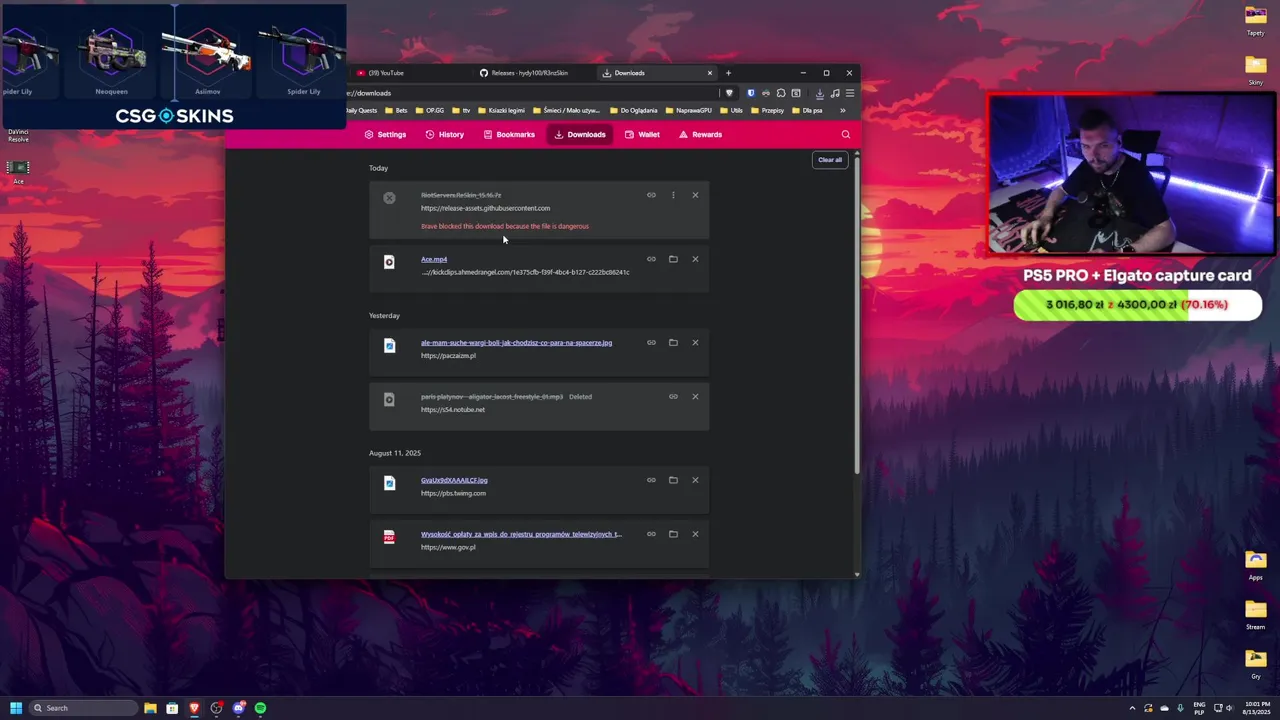Open Brave Shields lion icon
Image resolution: width=1280 pixels, height=720 pixels.
click(729, 93)
